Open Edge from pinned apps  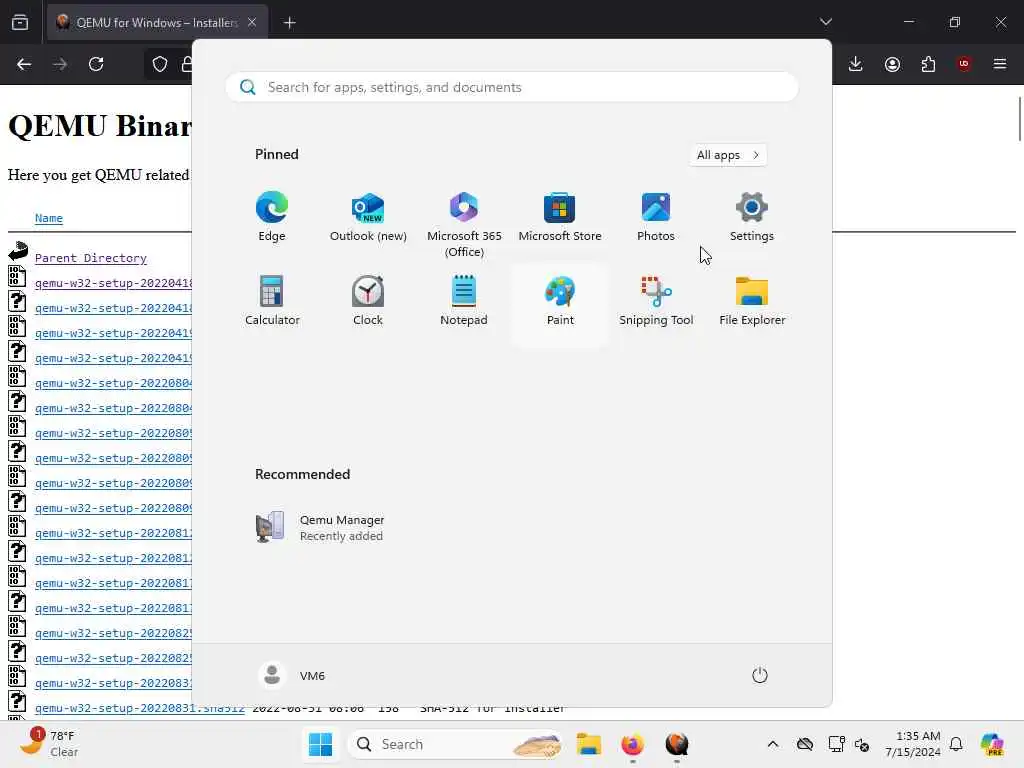(x=272, y=217)
